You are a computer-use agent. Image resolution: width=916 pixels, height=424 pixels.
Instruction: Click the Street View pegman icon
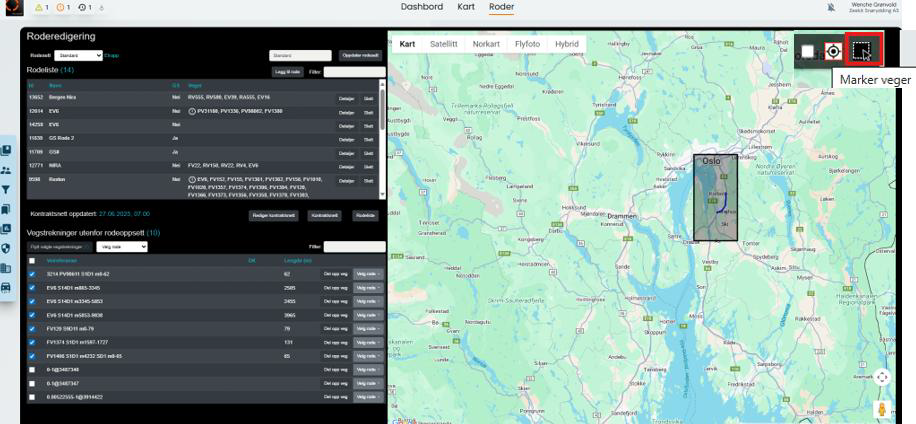(x=882, y=408)
